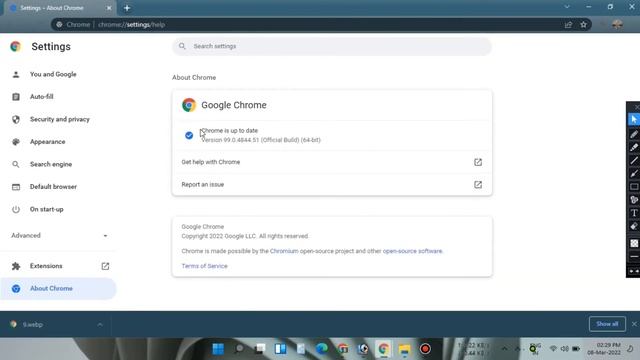Click the blue up-to-date checkmark
The image size is (640, 360).
point(189,135)
